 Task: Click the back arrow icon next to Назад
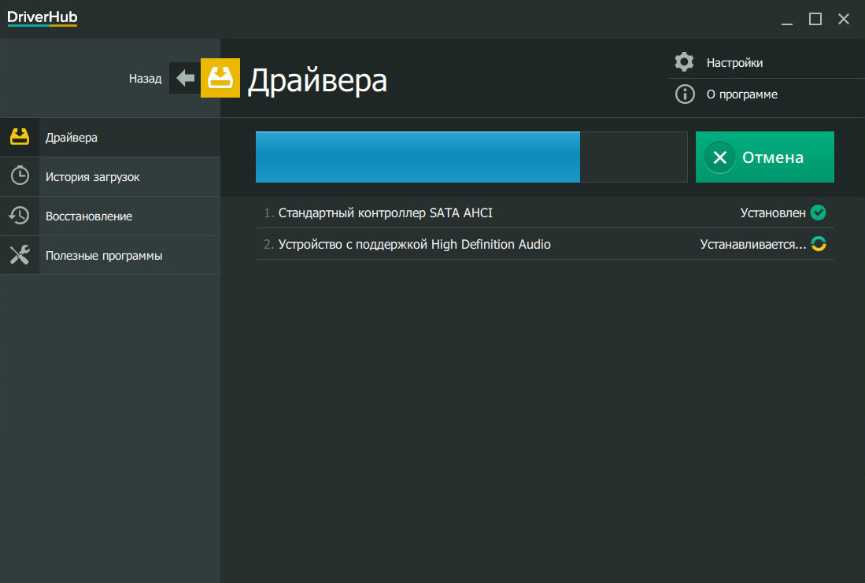tap(184, 78)
